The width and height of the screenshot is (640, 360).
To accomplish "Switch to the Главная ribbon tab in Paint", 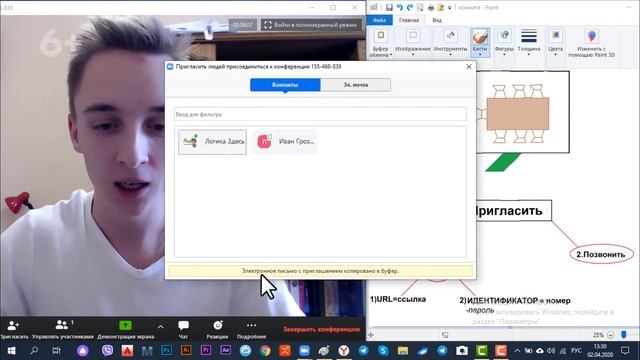I will pos(409,20).
